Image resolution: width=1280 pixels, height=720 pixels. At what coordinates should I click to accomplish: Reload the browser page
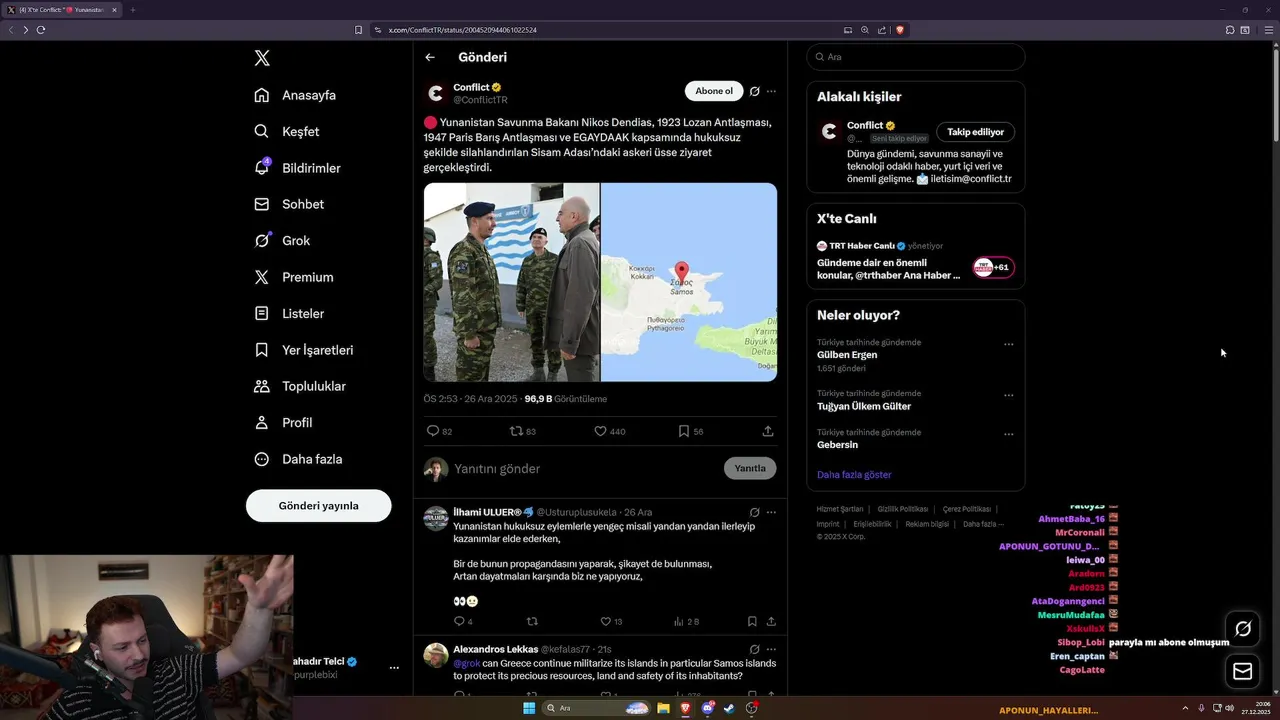pyautogui.click(x=41, y=30)
